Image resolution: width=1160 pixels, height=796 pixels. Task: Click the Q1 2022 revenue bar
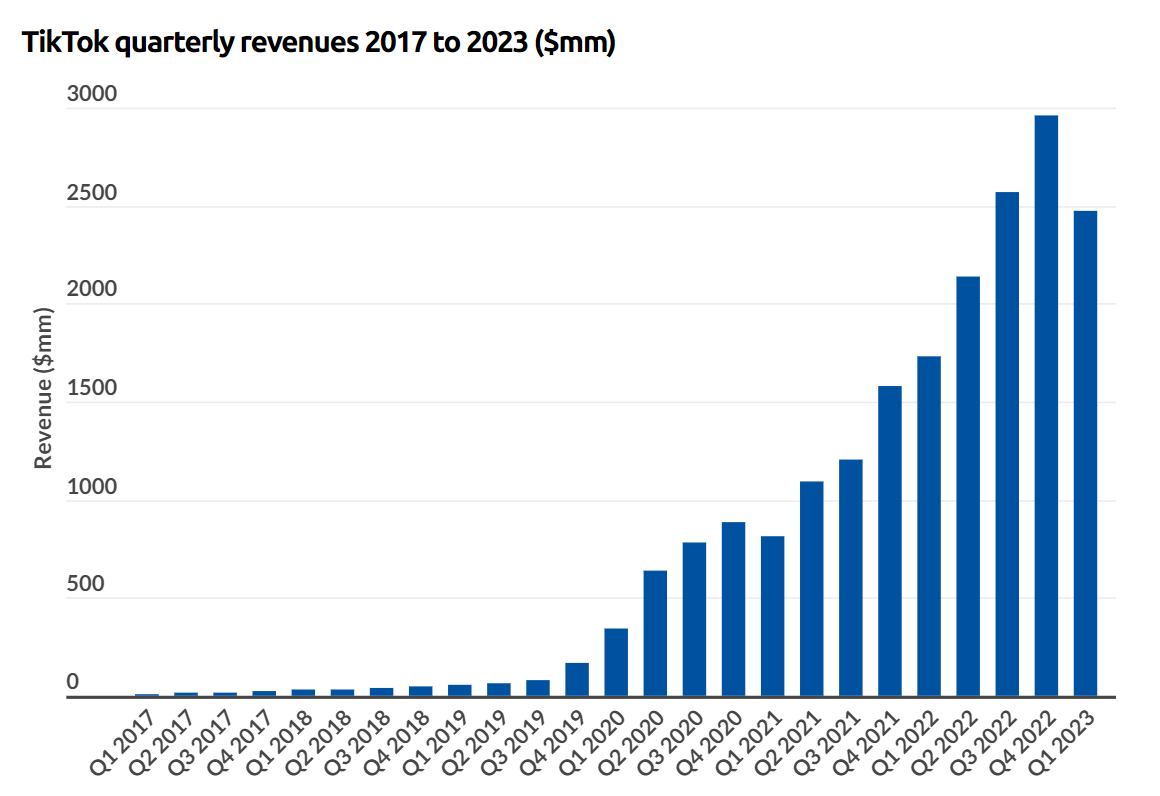click(x=929, y=526)
